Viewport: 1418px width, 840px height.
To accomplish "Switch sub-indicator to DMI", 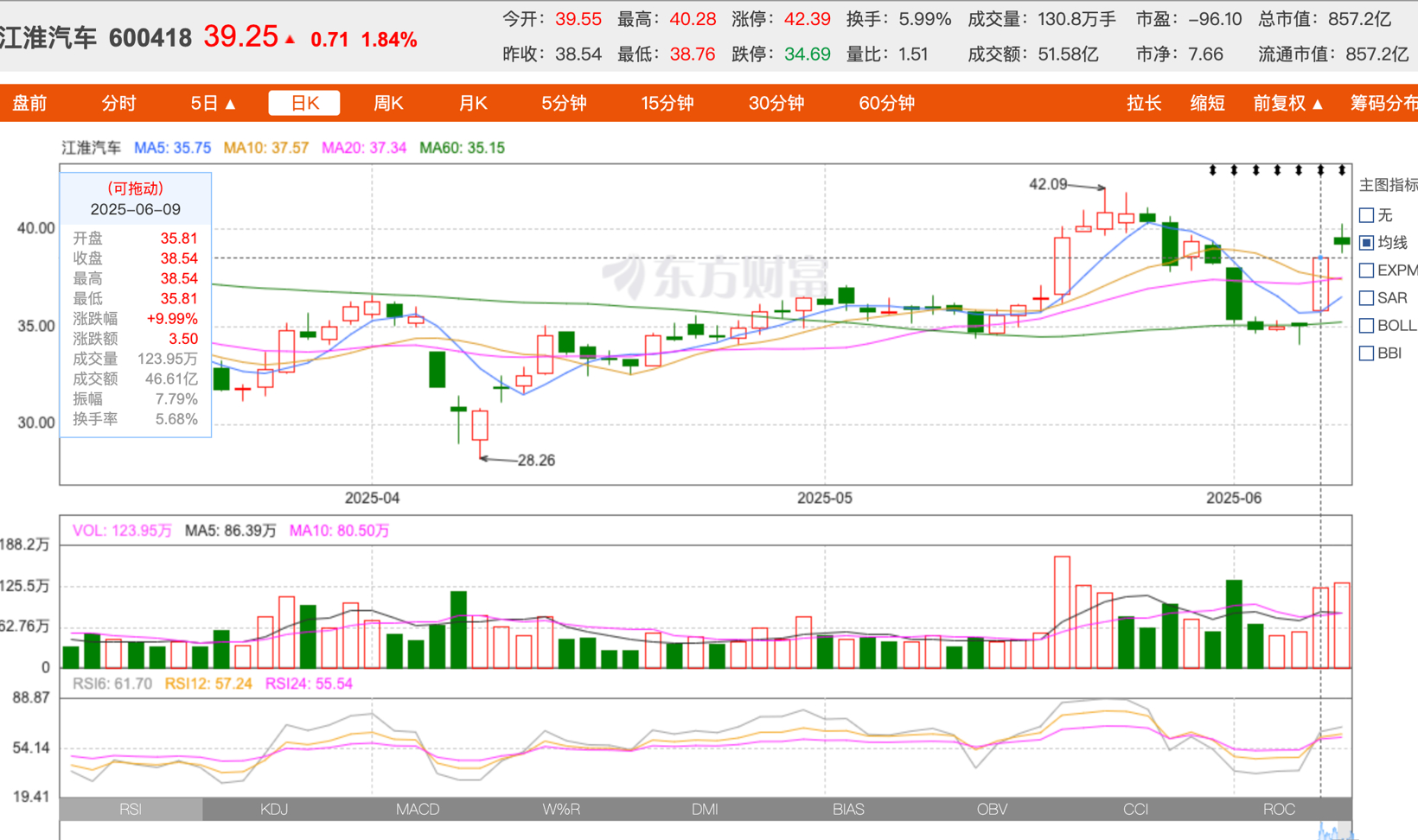I will click(x=705, y=810).
